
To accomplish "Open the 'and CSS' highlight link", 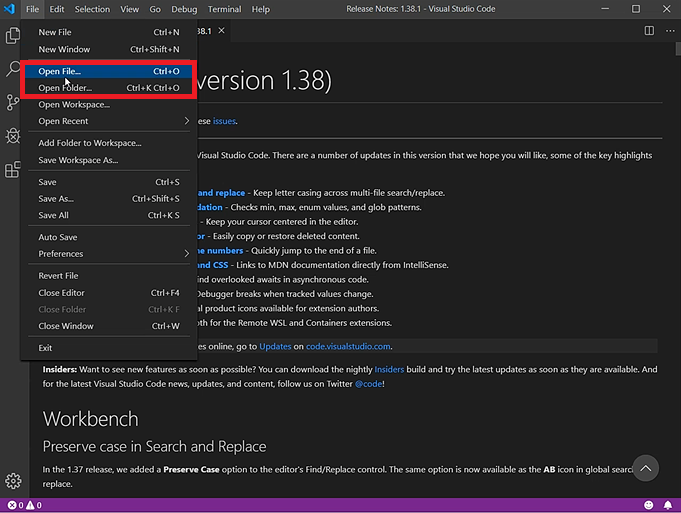I will [212, 265].
